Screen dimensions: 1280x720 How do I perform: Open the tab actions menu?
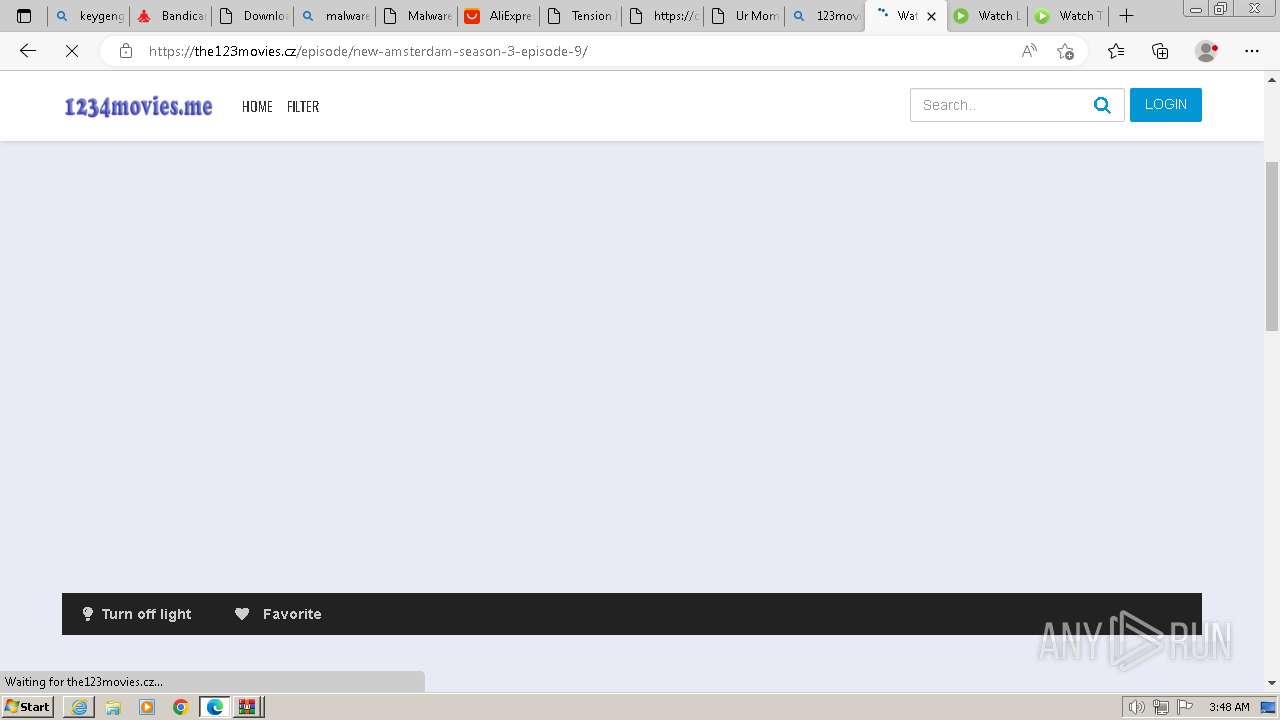[x=24, y=16]
